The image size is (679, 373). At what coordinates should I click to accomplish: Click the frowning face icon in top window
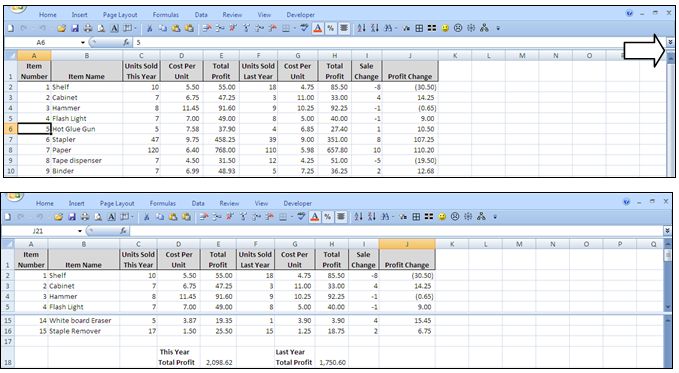pyautogui.click(x=458, y=28)
